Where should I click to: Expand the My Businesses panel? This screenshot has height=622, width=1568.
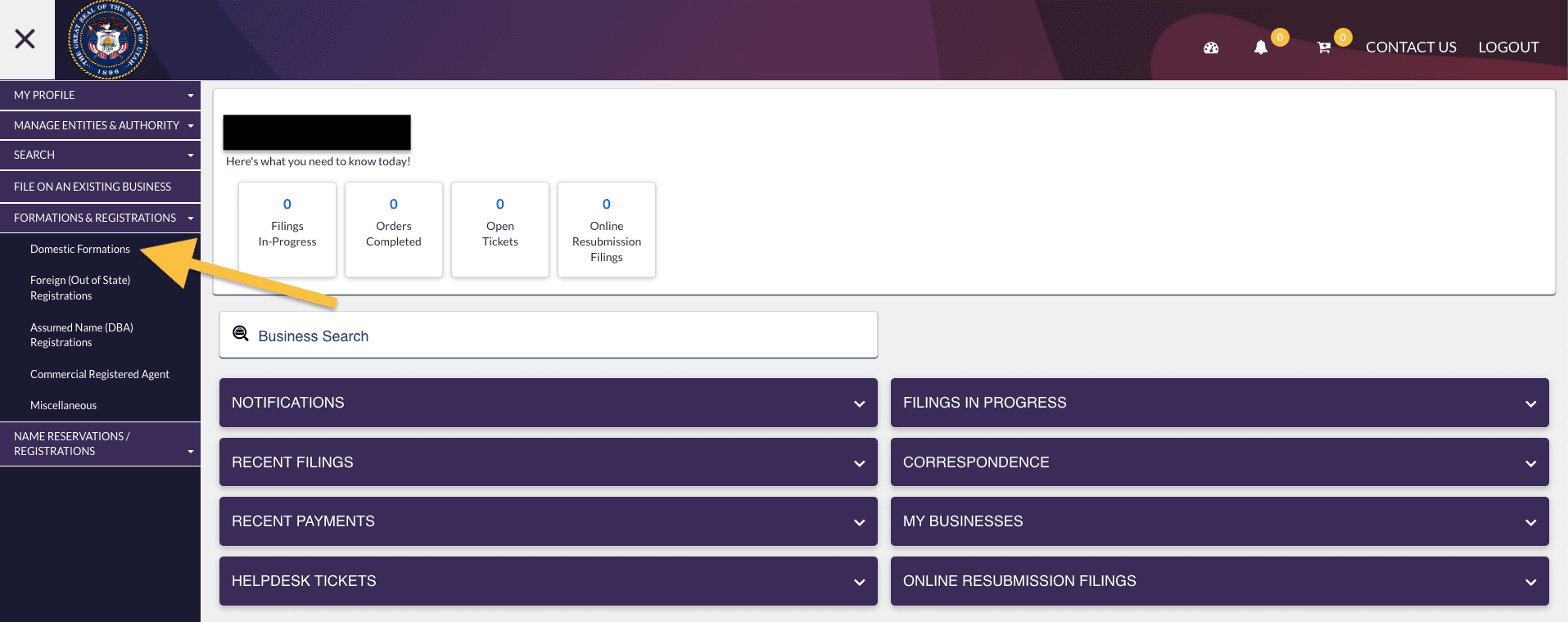[x=1219, y=521]
